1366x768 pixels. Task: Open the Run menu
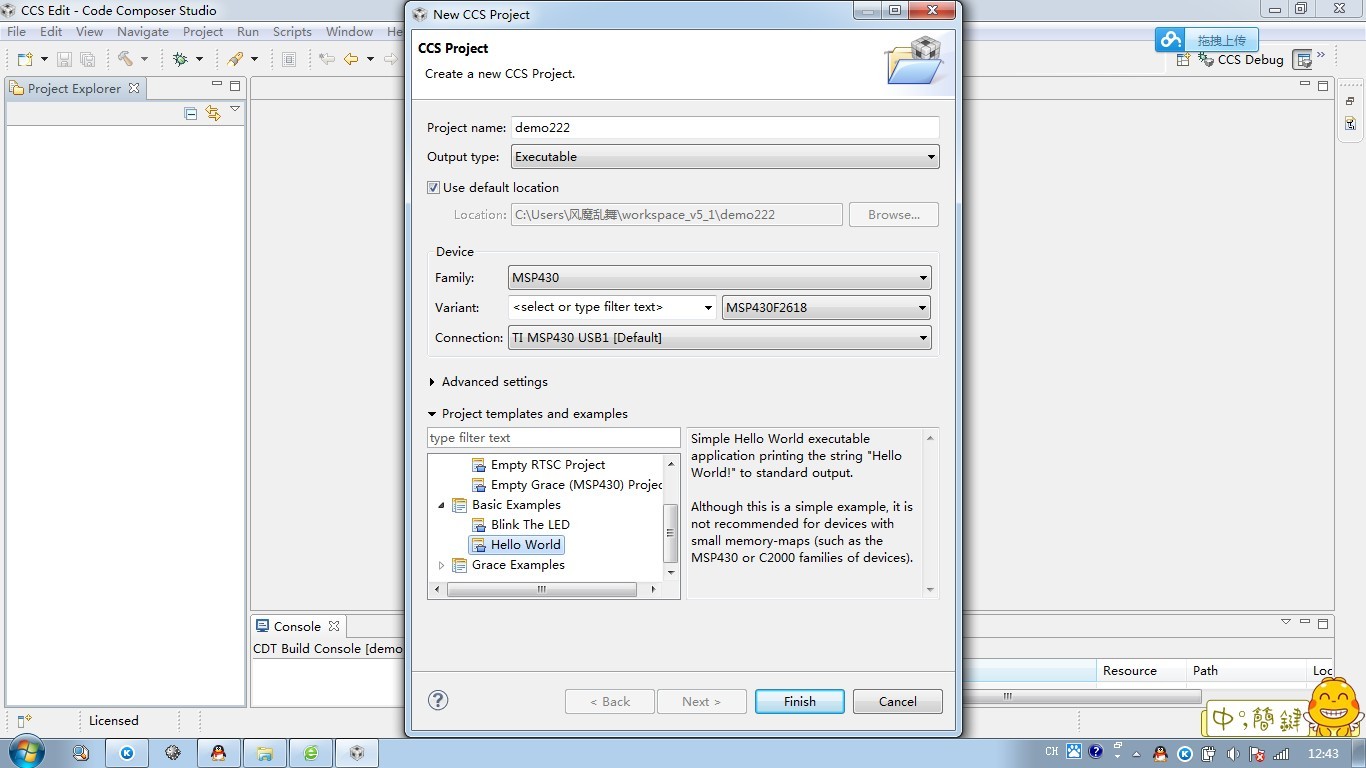(248, 32)
